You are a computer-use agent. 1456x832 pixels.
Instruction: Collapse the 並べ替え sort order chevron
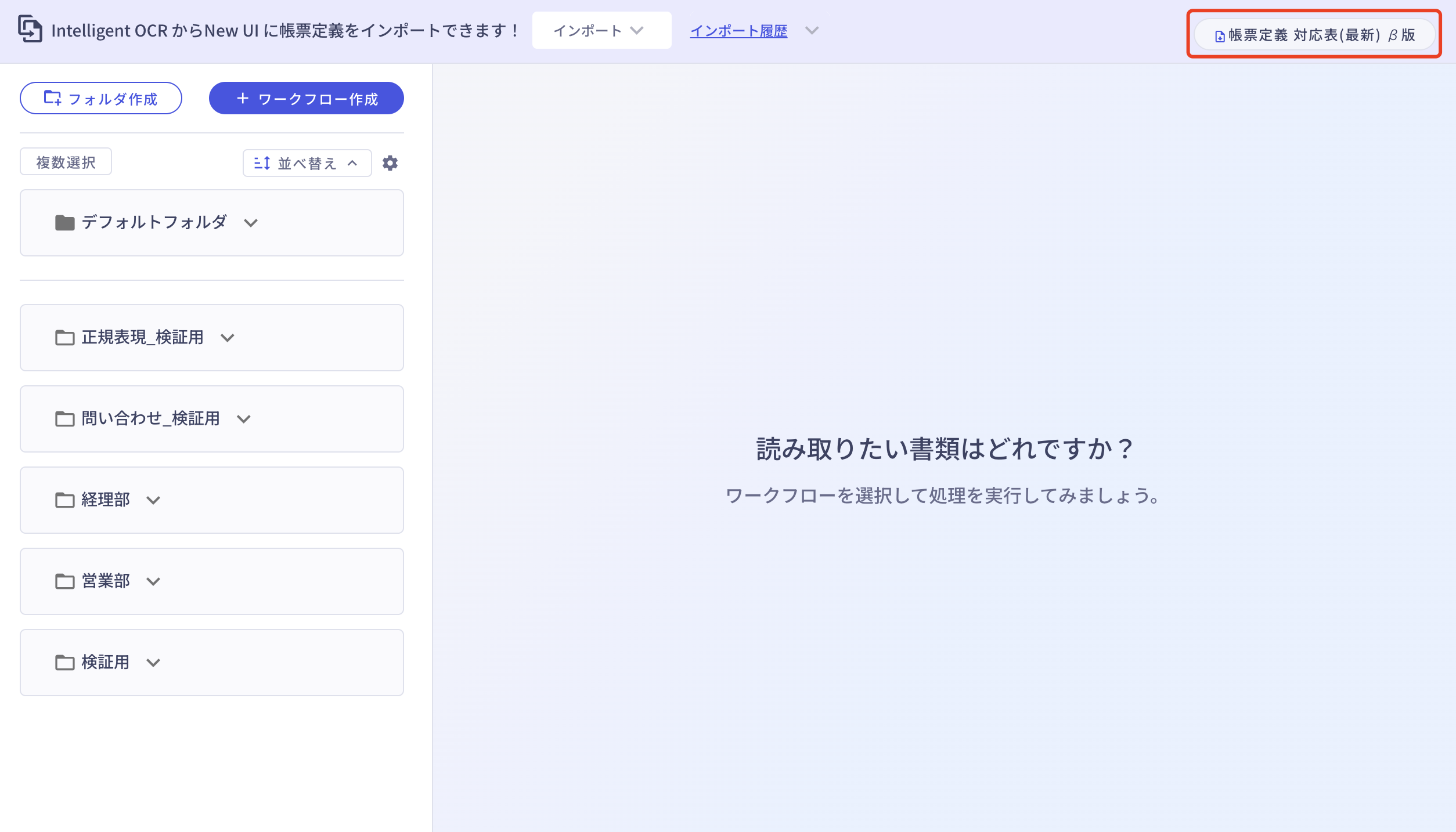pos(351,163)
